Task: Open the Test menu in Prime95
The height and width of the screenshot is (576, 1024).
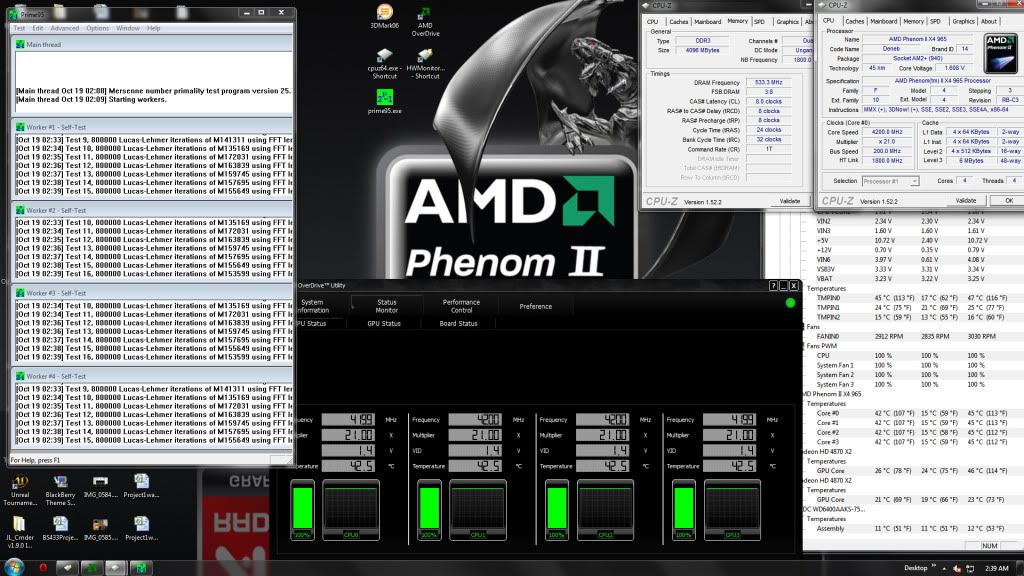Action: click(x=19, y=28)
